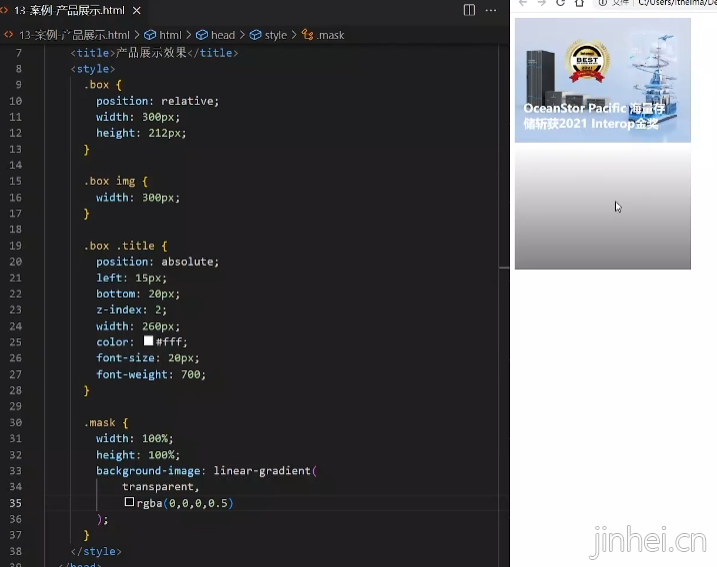This screenshot has height=567, width=717.
Task: Go back in the browser
Action: (523, 3)
